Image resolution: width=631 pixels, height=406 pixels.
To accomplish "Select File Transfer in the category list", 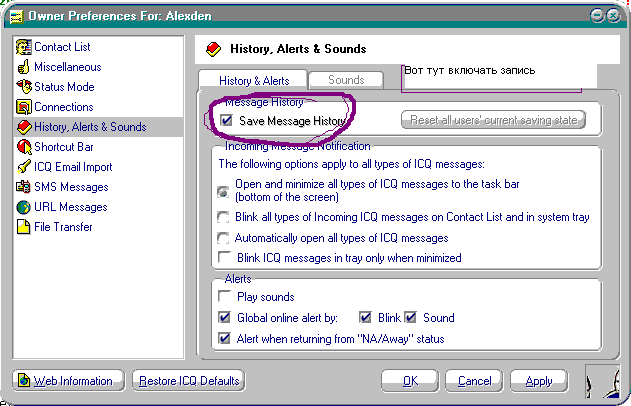I will 63,227.
